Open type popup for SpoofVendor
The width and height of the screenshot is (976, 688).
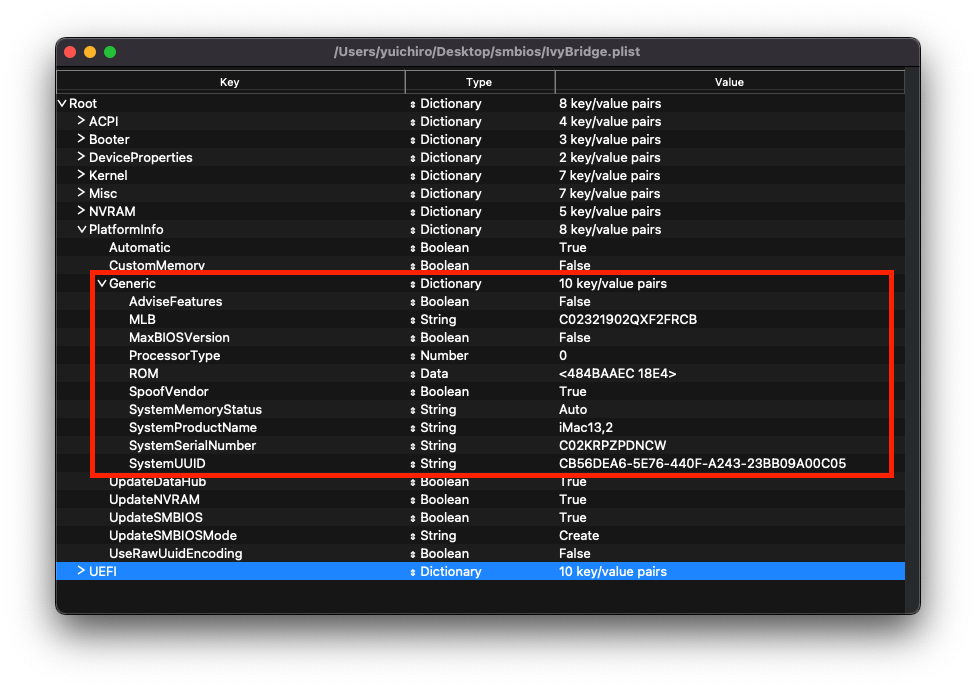click(413, 392)
